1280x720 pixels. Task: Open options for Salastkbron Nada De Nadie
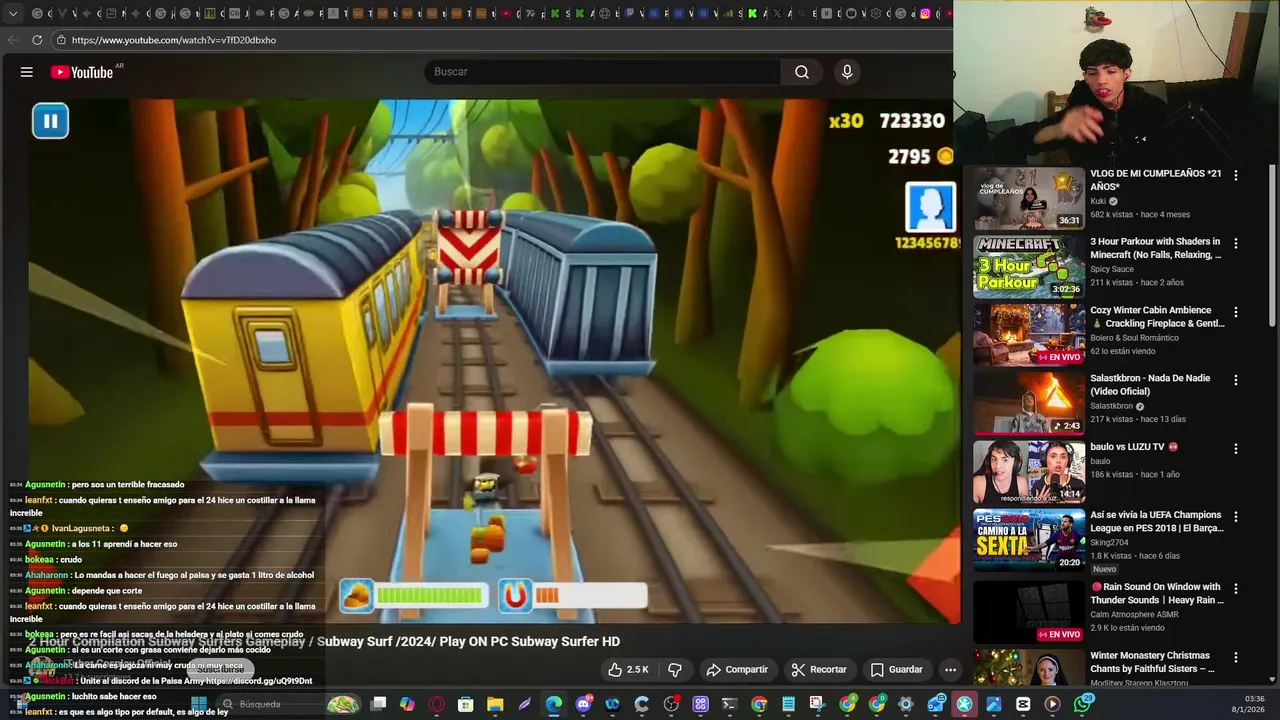[1235, 380]
